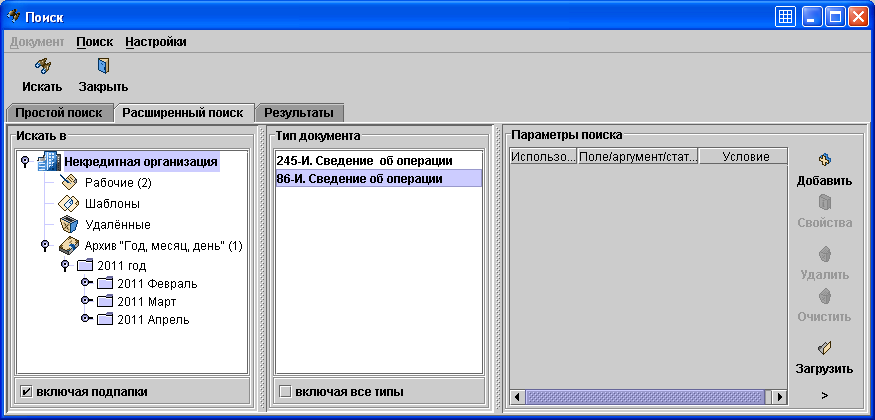Maximize the Поиск window

click(836, 17)
